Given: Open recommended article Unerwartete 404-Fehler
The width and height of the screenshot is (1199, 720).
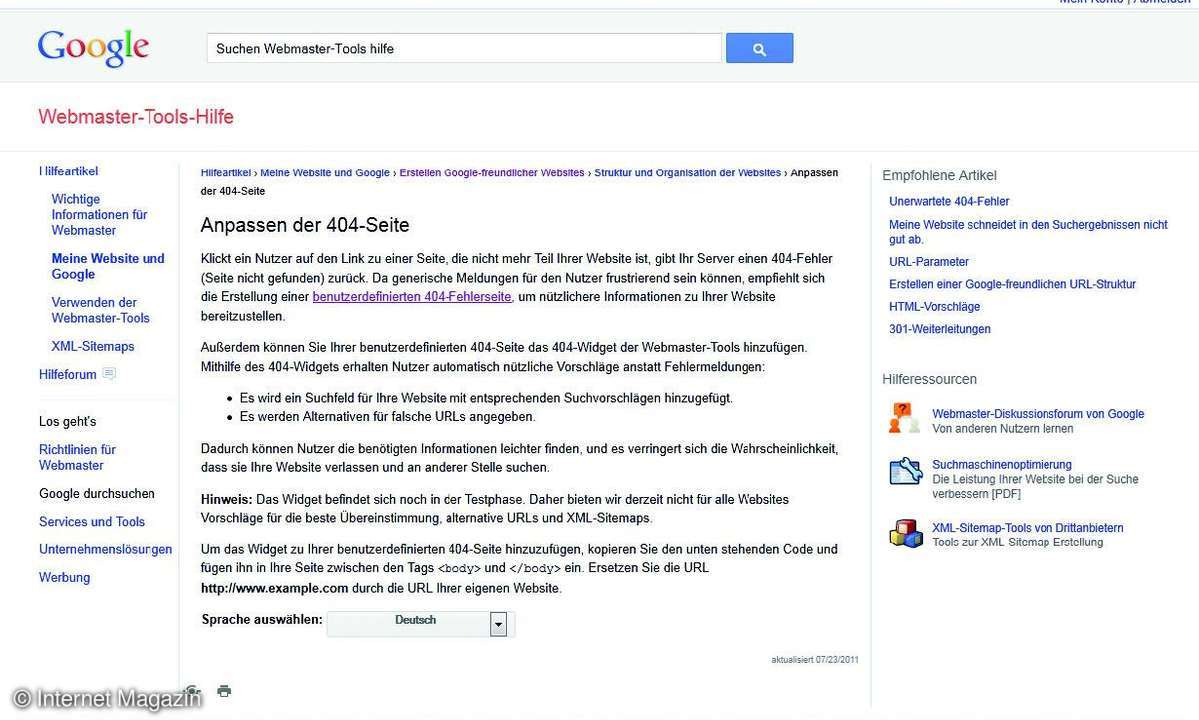Looking at the screenshot, I should point(949,201).
